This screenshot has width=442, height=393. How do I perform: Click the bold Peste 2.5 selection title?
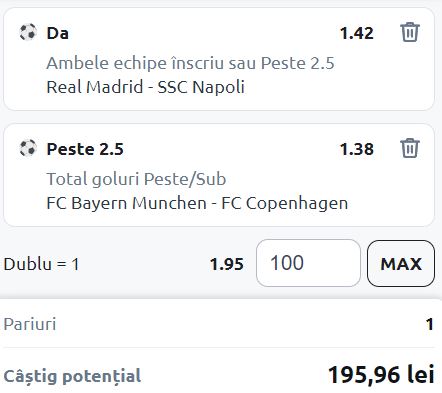coord(85,149)
